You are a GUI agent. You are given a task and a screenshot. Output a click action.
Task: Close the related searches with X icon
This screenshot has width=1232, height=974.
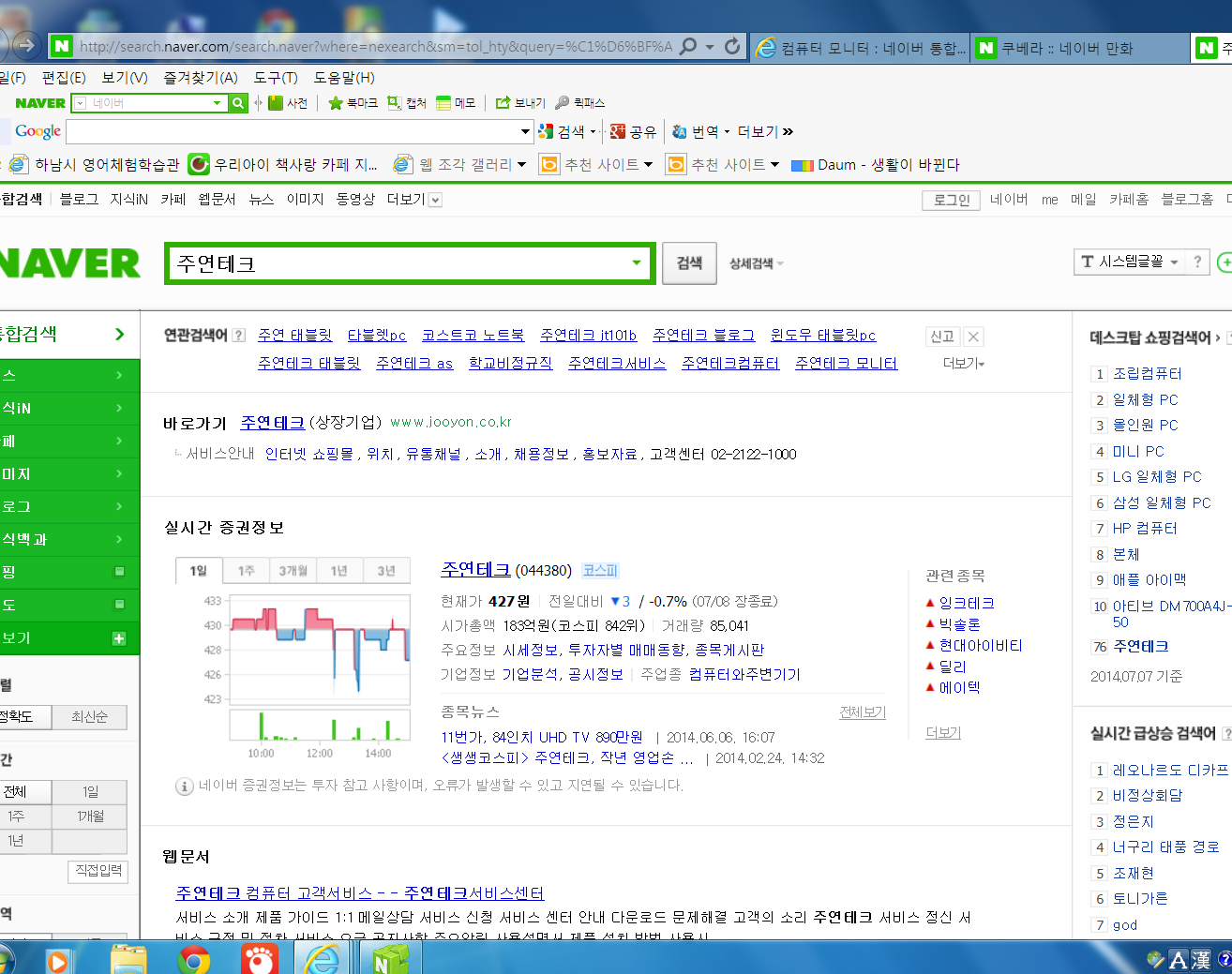[x=973, y=337]
